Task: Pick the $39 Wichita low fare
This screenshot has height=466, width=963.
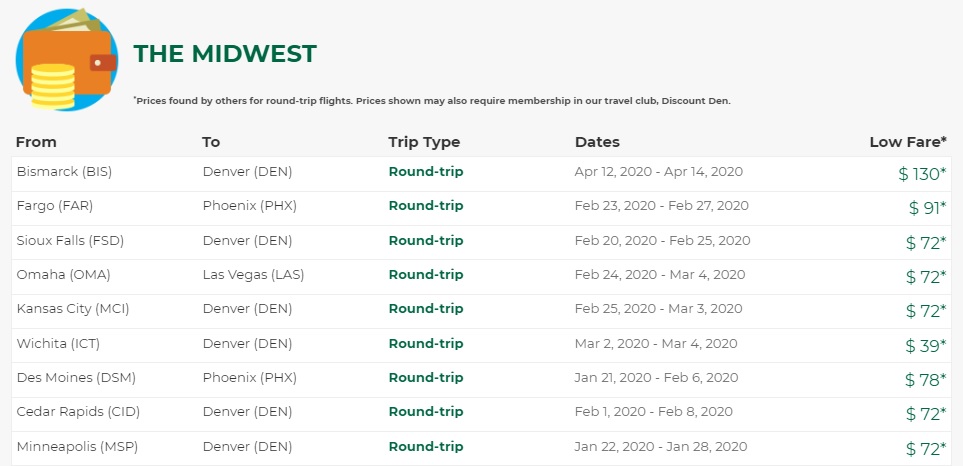Action: click(925, 346)
